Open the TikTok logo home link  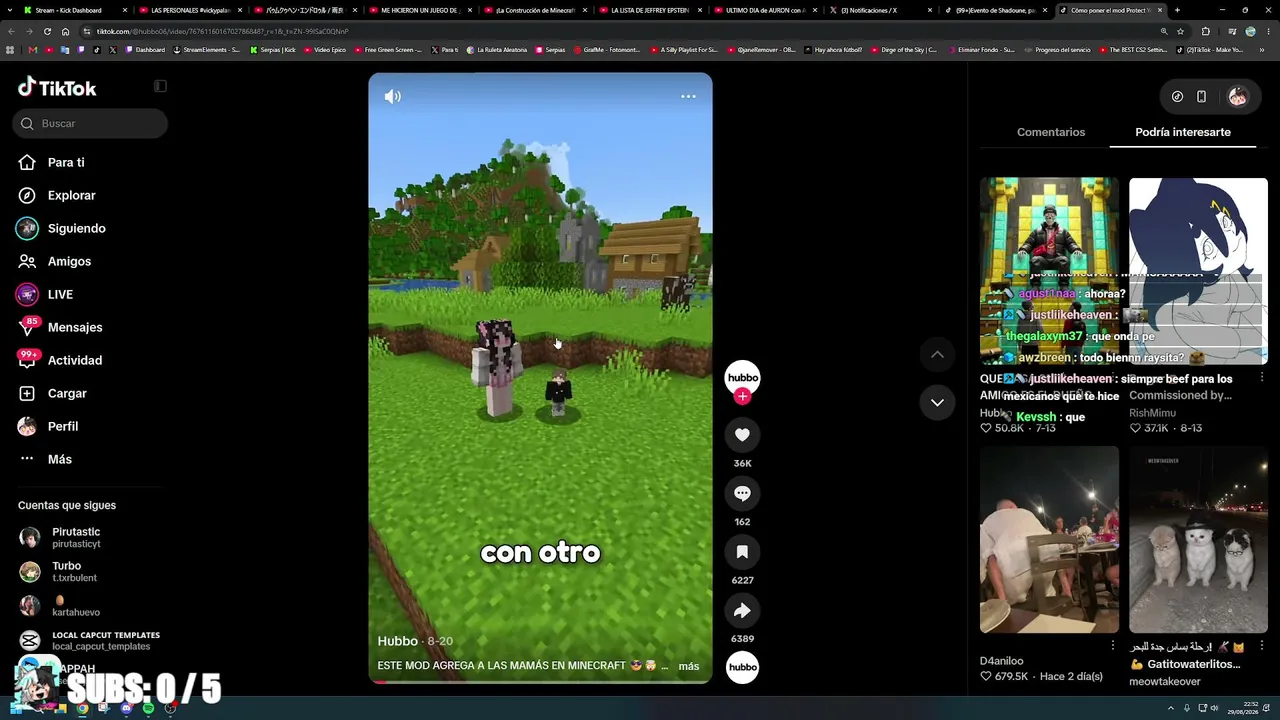(57, 88)
